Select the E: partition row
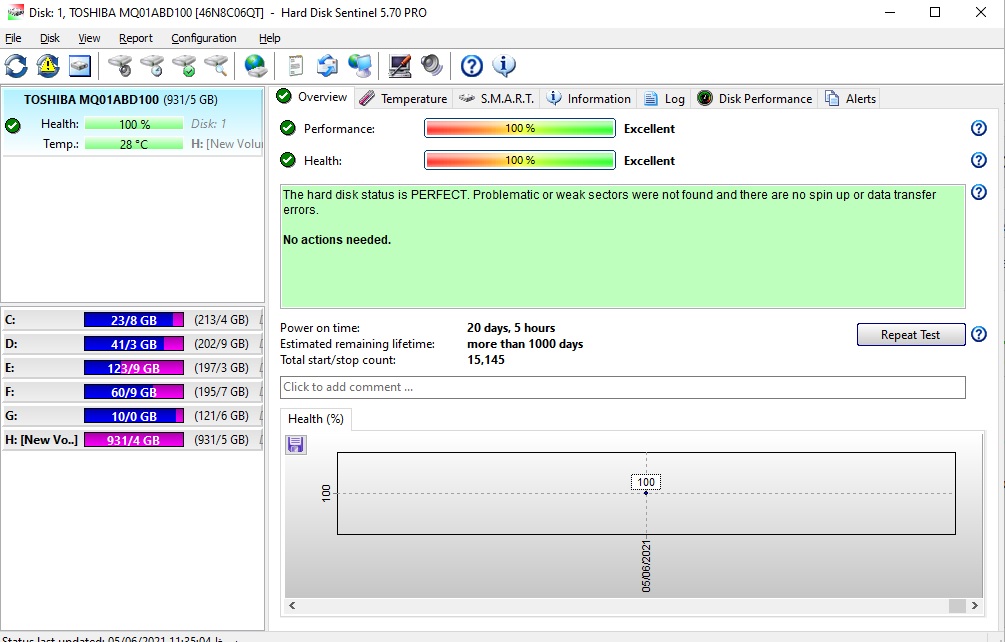The image size is (1005, 642). coord(133,368)
